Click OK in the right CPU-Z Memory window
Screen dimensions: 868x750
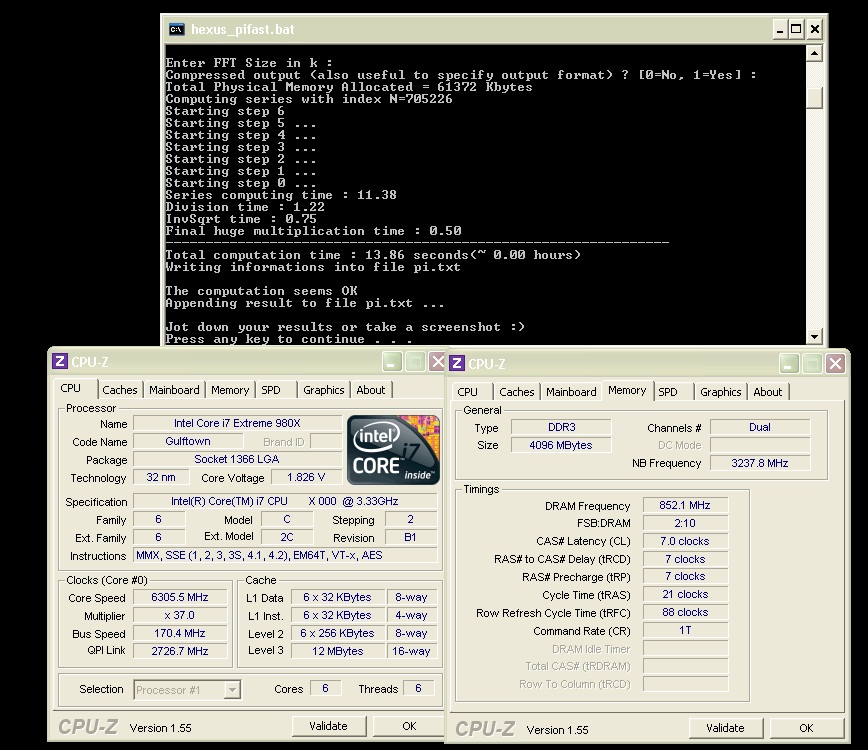[806, 728]
